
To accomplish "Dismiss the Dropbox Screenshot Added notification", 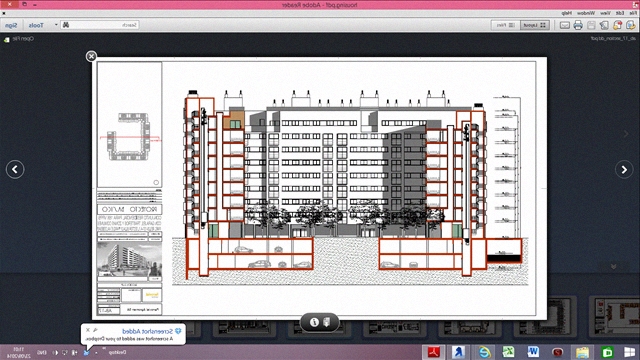I will click(x=88, y=330).
